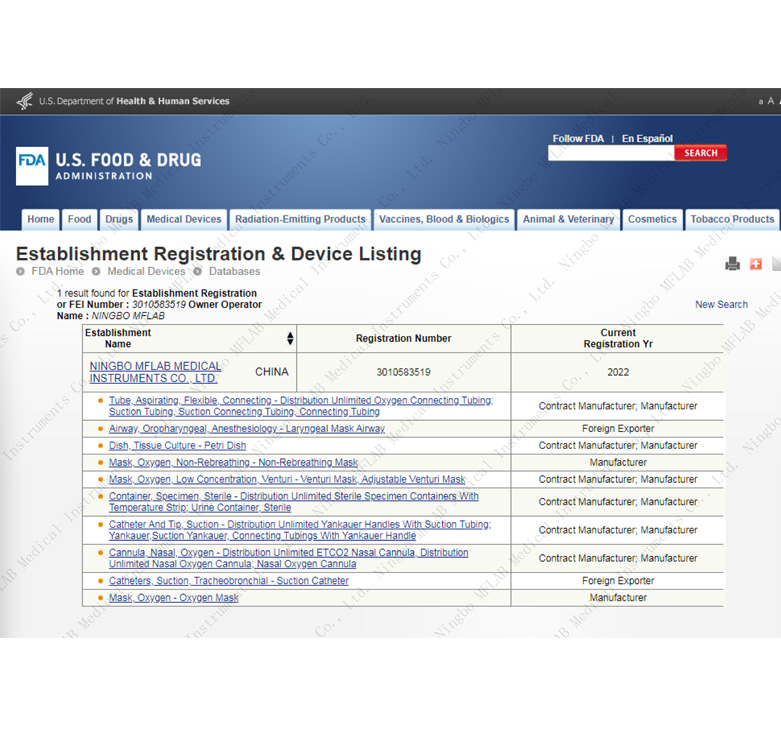Click into the FDA search field
Screen dimensions: 781x733
click(611, 153)
